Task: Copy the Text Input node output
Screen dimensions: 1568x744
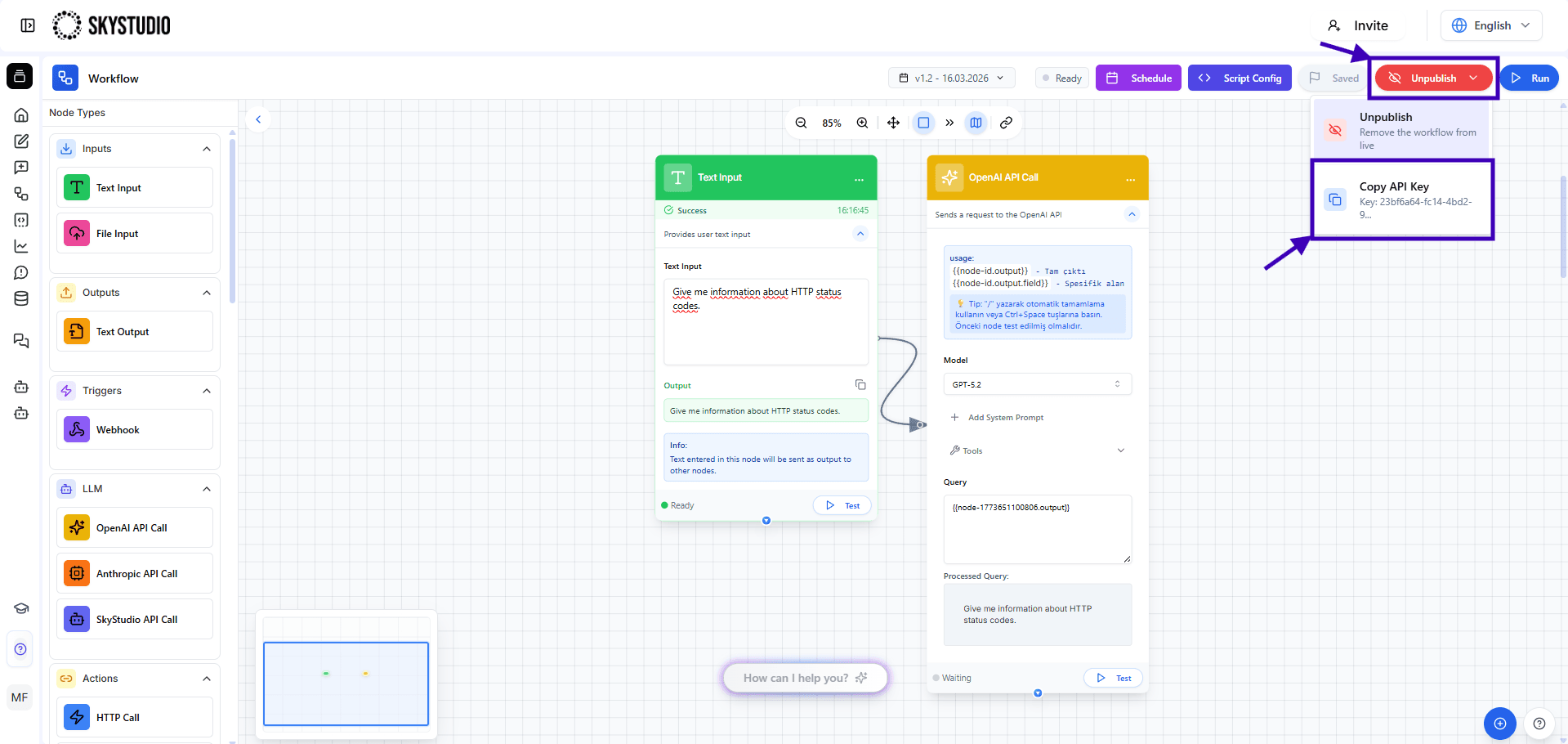Action: (860, 384)
